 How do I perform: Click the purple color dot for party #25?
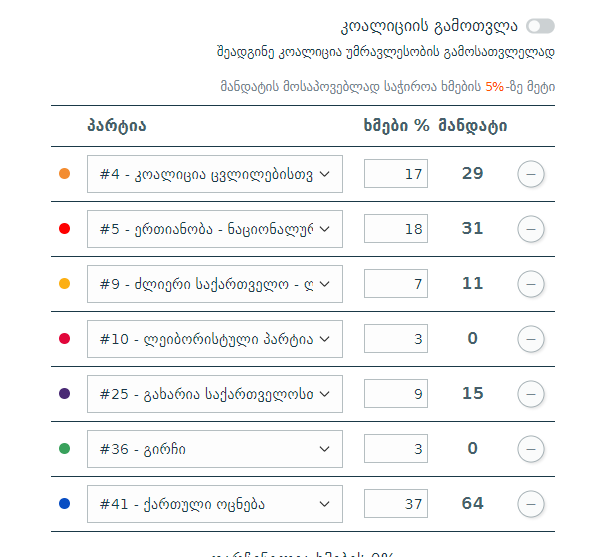[x=65, y=394]
